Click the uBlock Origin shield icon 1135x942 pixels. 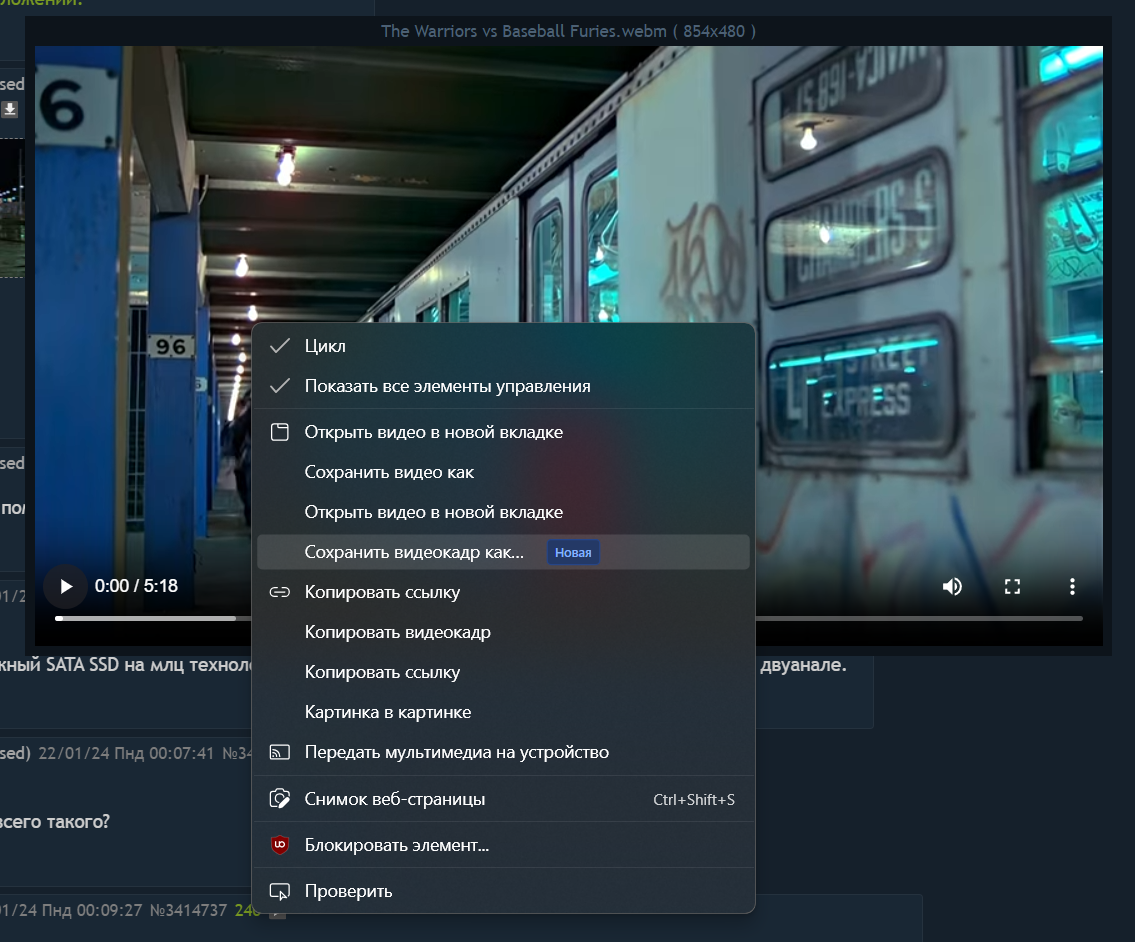[279, 844]
